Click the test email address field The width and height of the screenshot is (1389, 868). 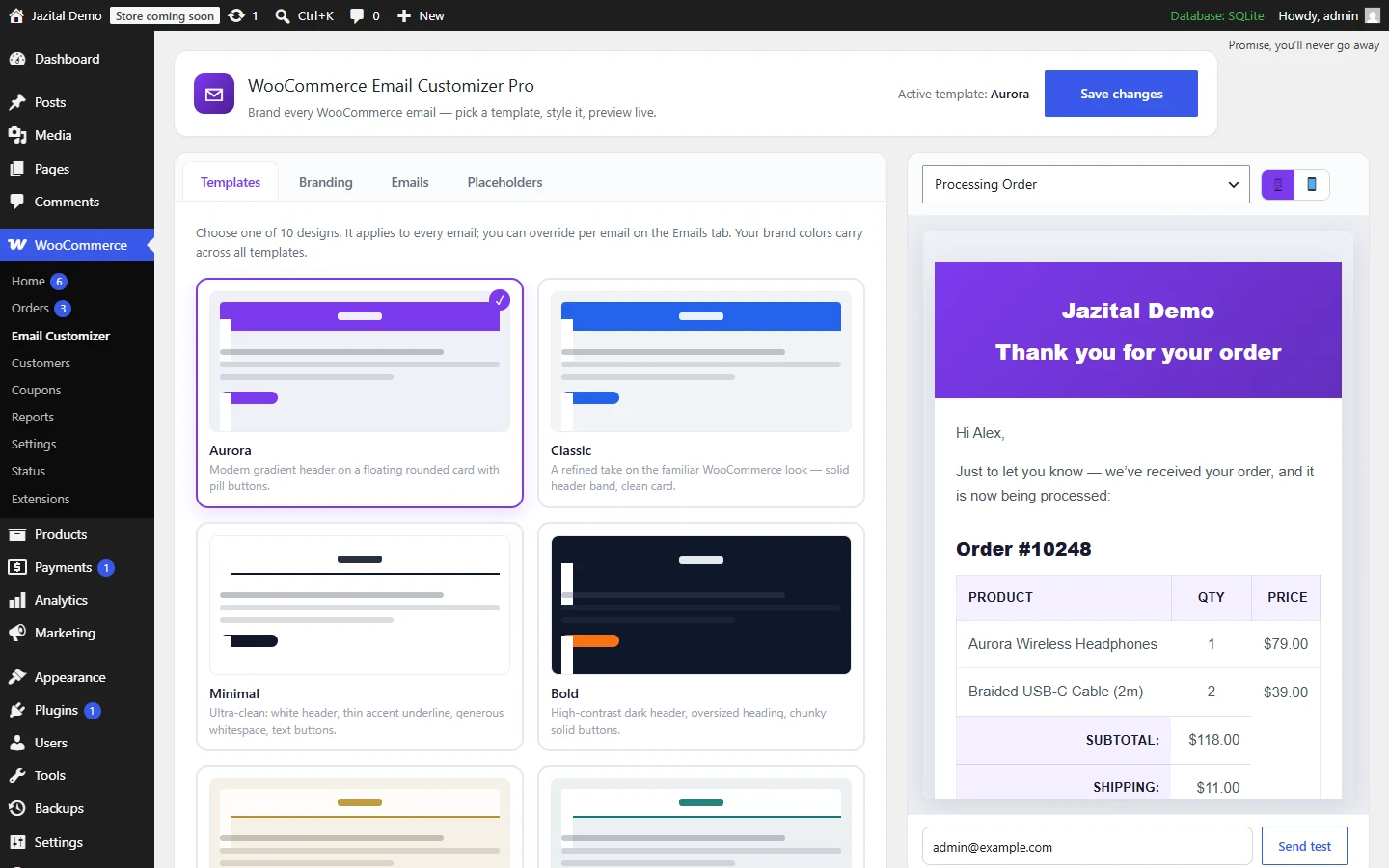pyautogui.click(x=1087, y=846)
